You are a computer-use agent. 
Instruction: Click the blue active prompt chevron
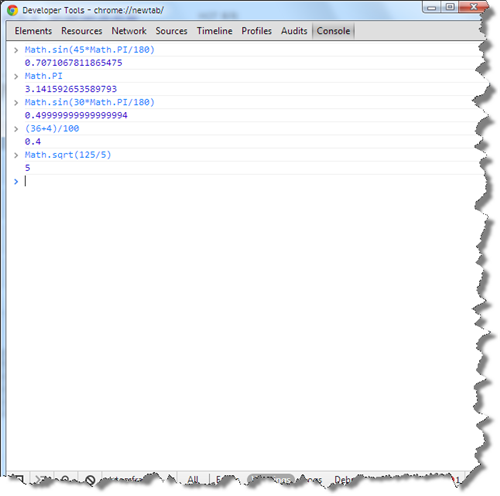click(x=16, y=181)
